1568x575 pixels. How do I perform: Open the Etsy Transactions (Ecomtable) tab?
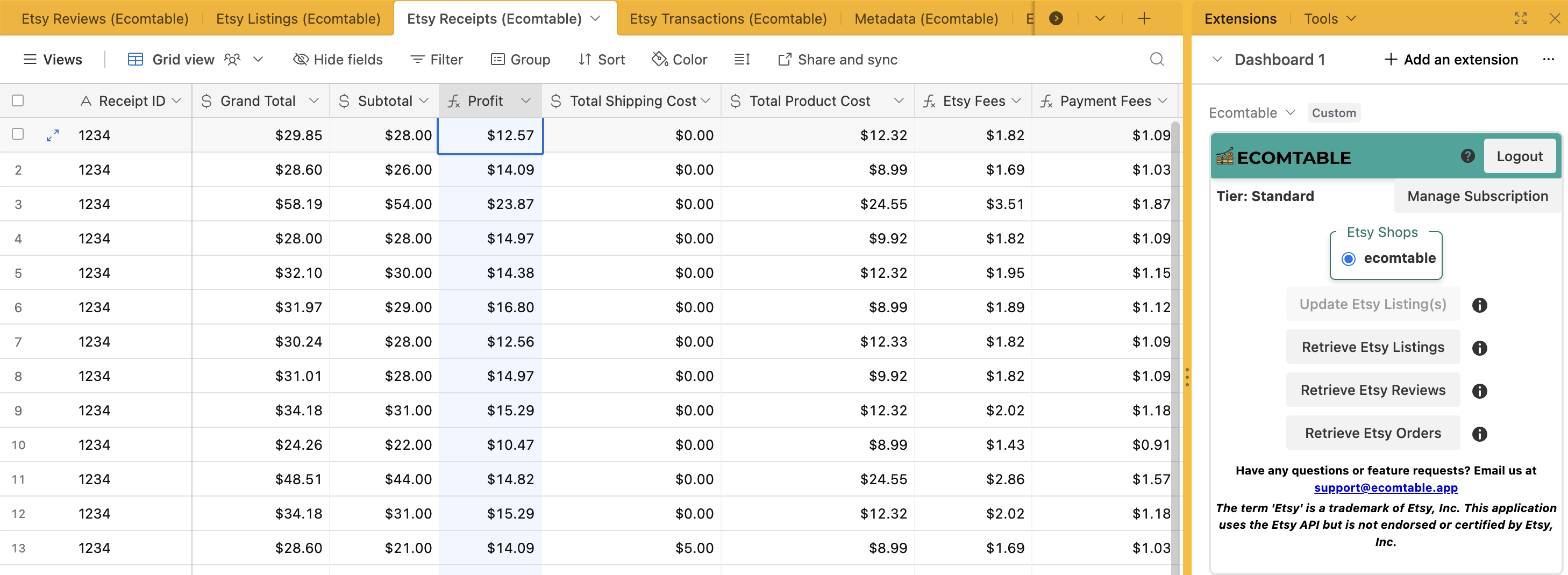(728, 19)
